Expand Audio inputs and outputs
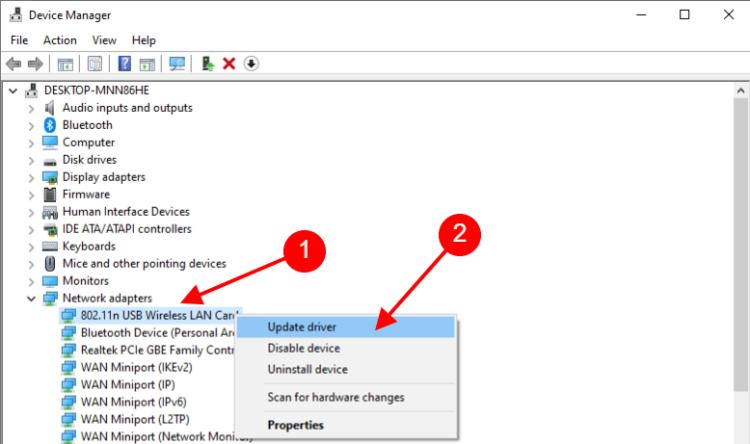The image size is (750, 444). [x=32, y=109]
